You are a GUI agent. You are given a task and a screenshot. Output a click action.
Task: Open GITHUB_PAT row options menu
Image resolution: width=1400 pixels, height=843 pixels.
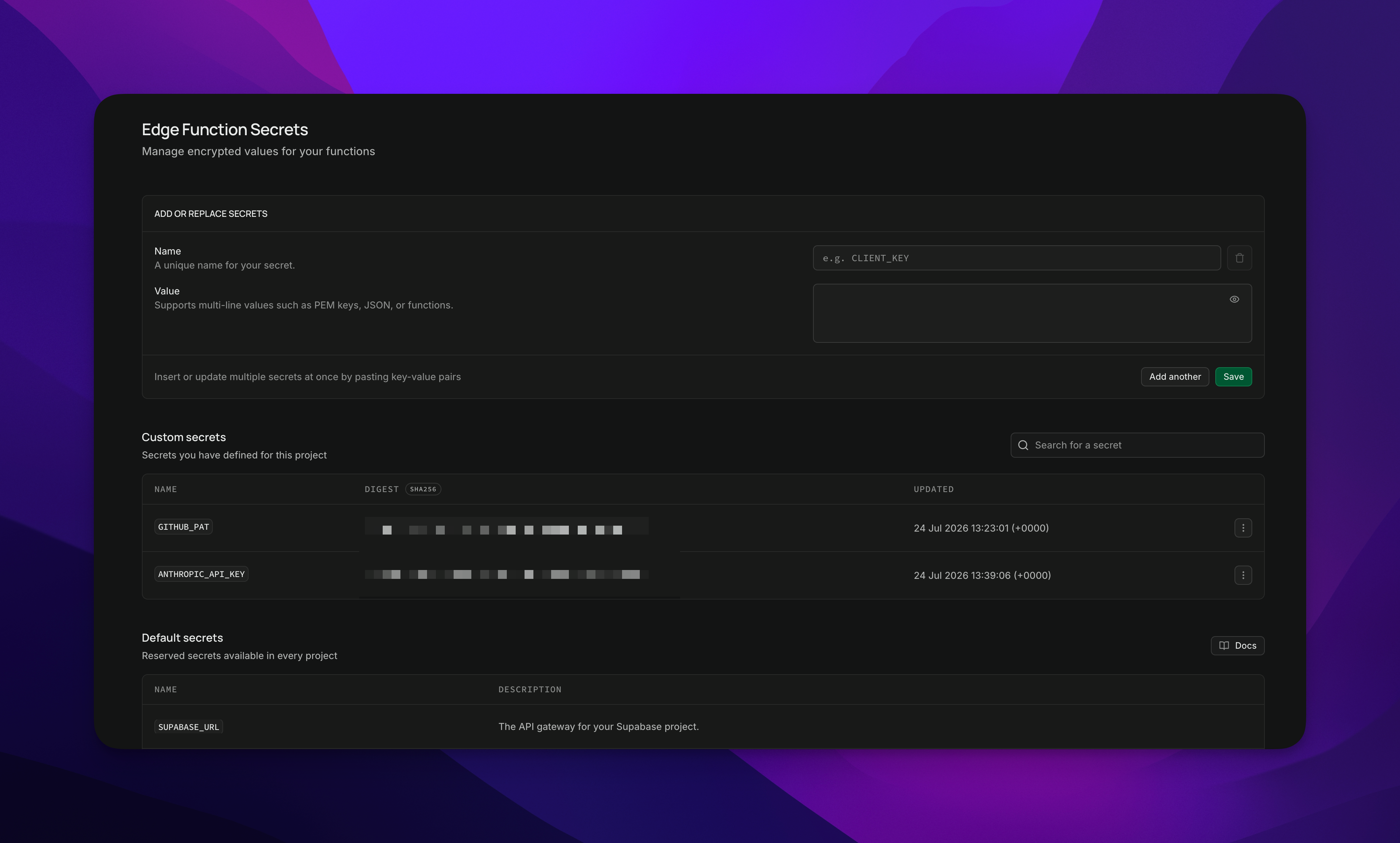coord(1243,528)
